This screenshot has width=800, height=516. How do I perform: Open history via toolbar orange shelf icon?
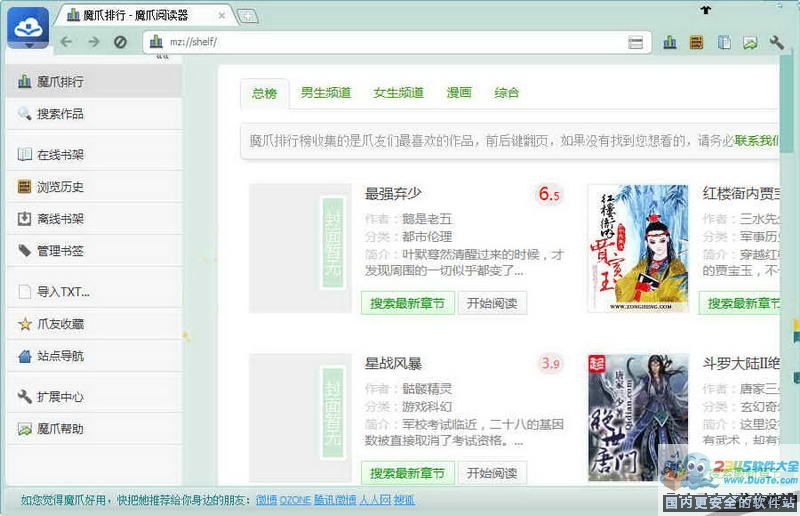click(x=696, y=42)
